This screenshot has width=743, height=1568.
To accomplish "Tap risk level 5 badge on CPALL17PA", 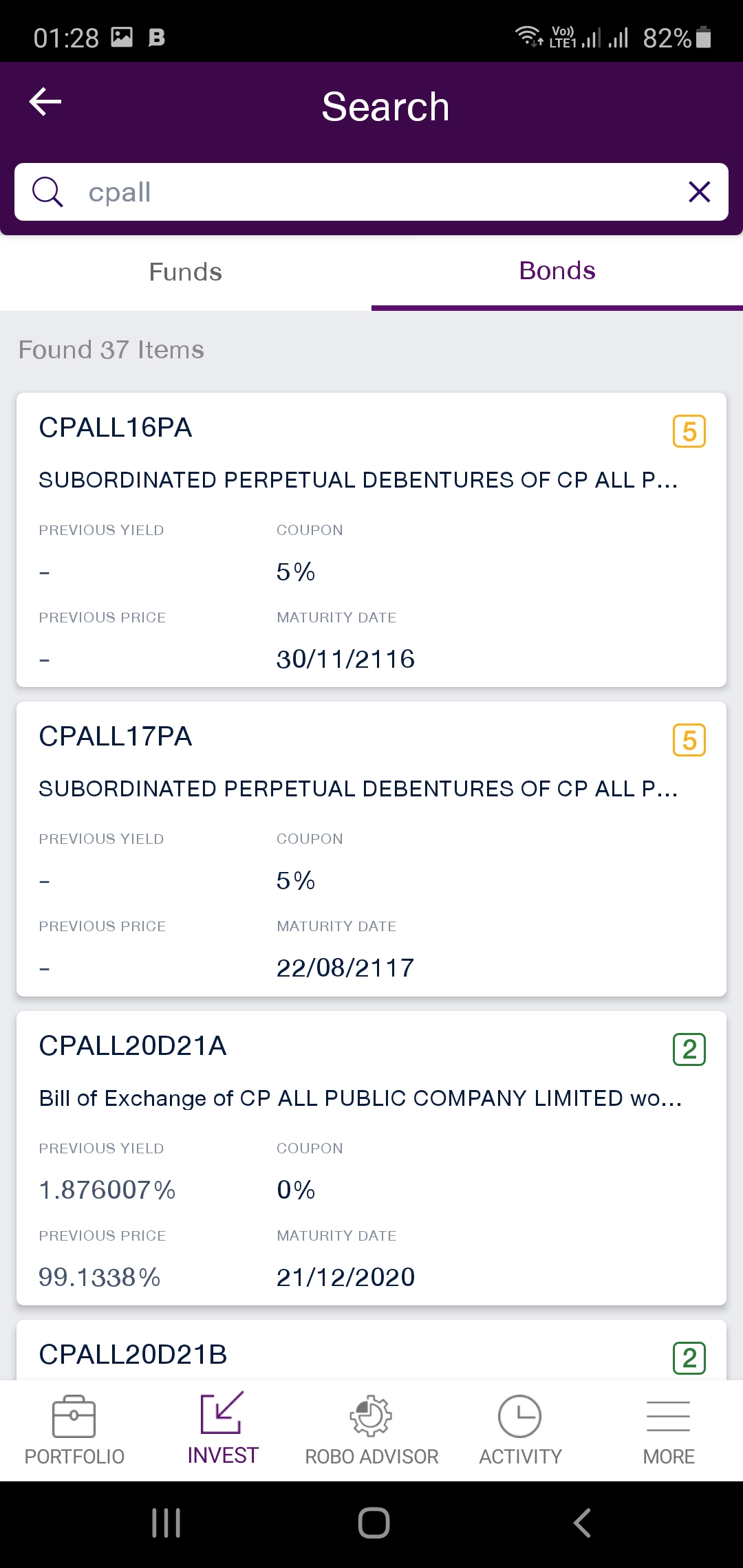I will tap(689, 741).
